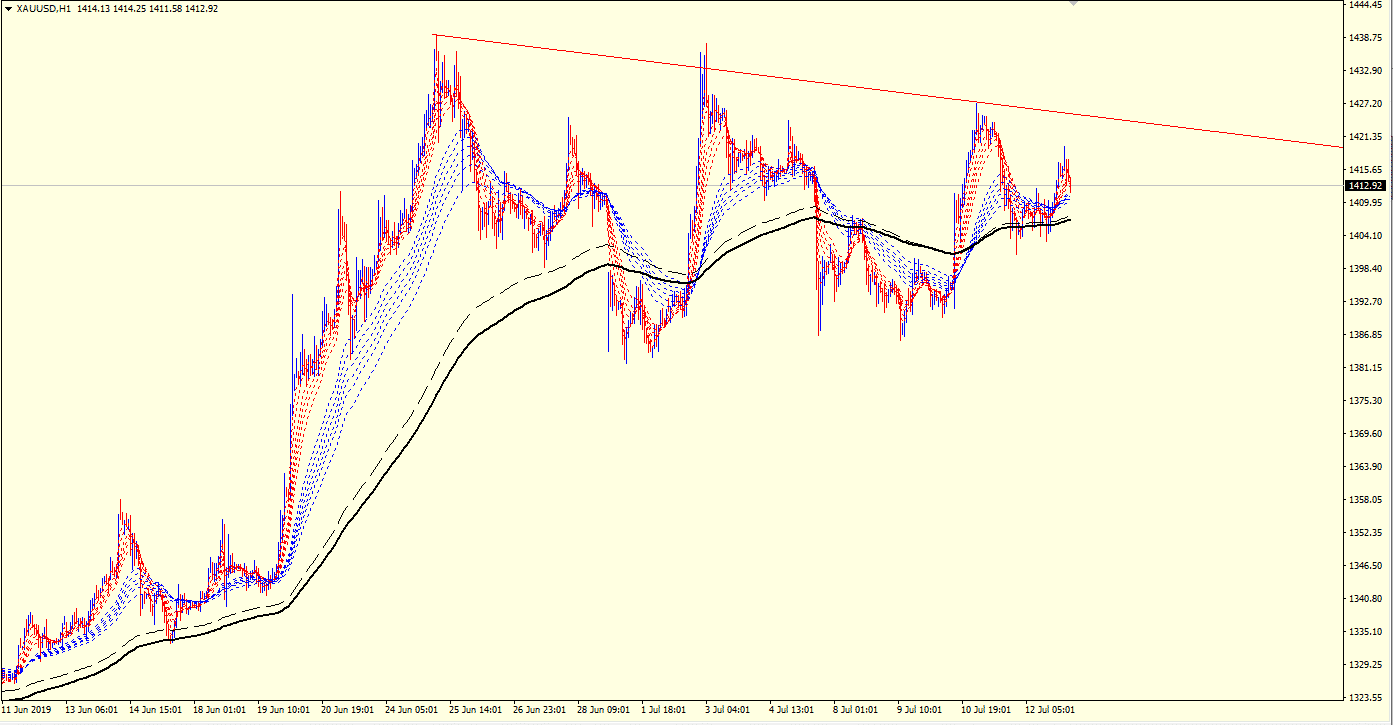Viewport: 1393px width, 725px height.
Task: Click the arrow icon before XAUUSD,H1 title
Action: pos(8,9)
